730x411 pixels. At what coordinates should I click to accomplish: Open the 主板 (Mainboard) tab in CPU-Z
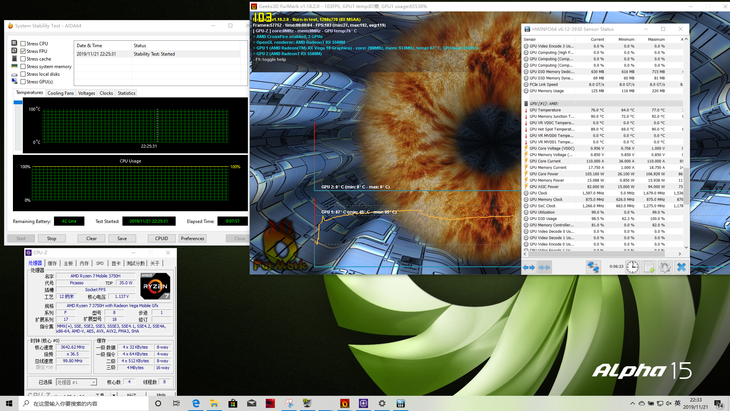point(68,263)
